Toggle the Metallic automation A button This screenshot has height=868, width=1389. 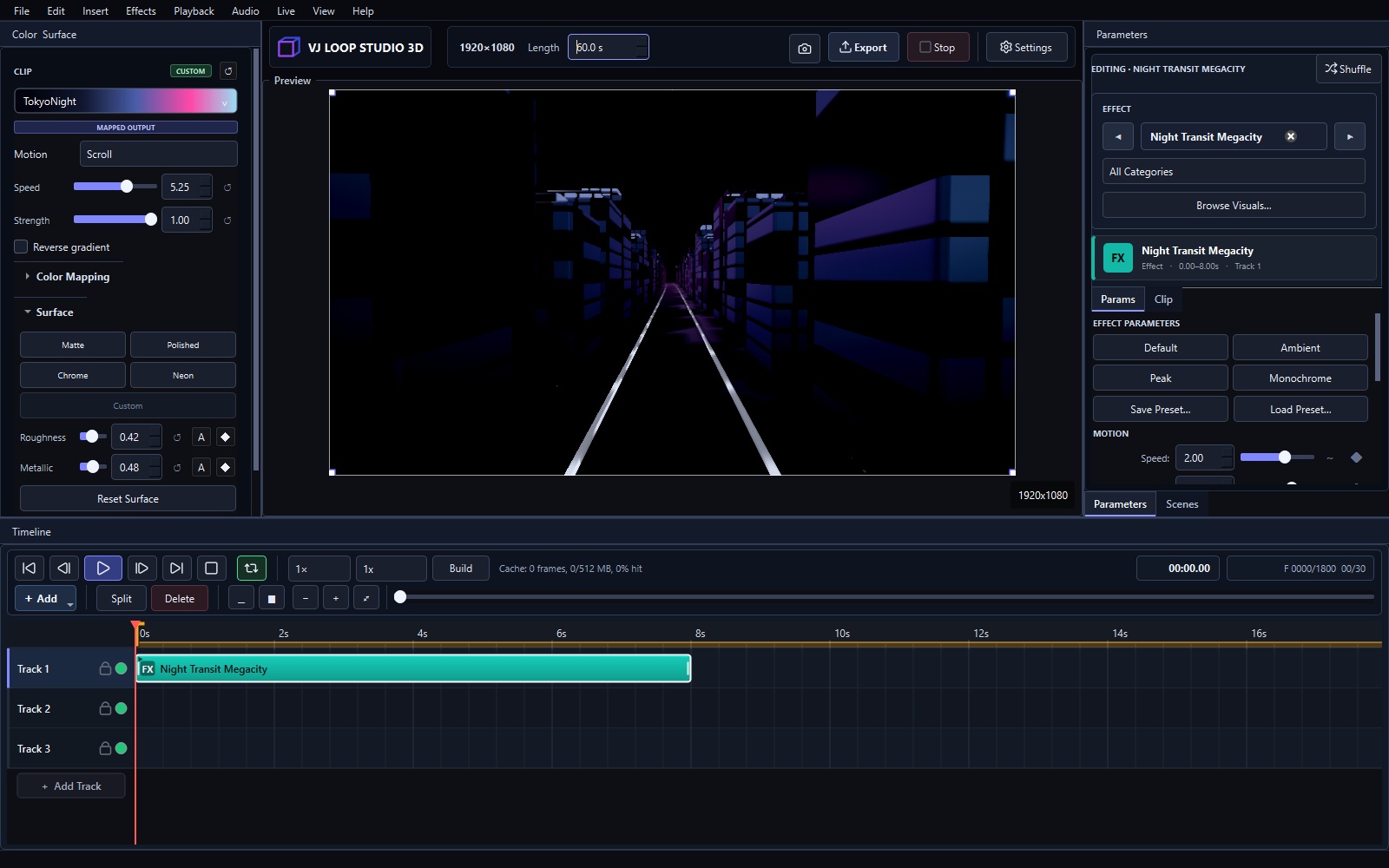[x=201, y=468]
